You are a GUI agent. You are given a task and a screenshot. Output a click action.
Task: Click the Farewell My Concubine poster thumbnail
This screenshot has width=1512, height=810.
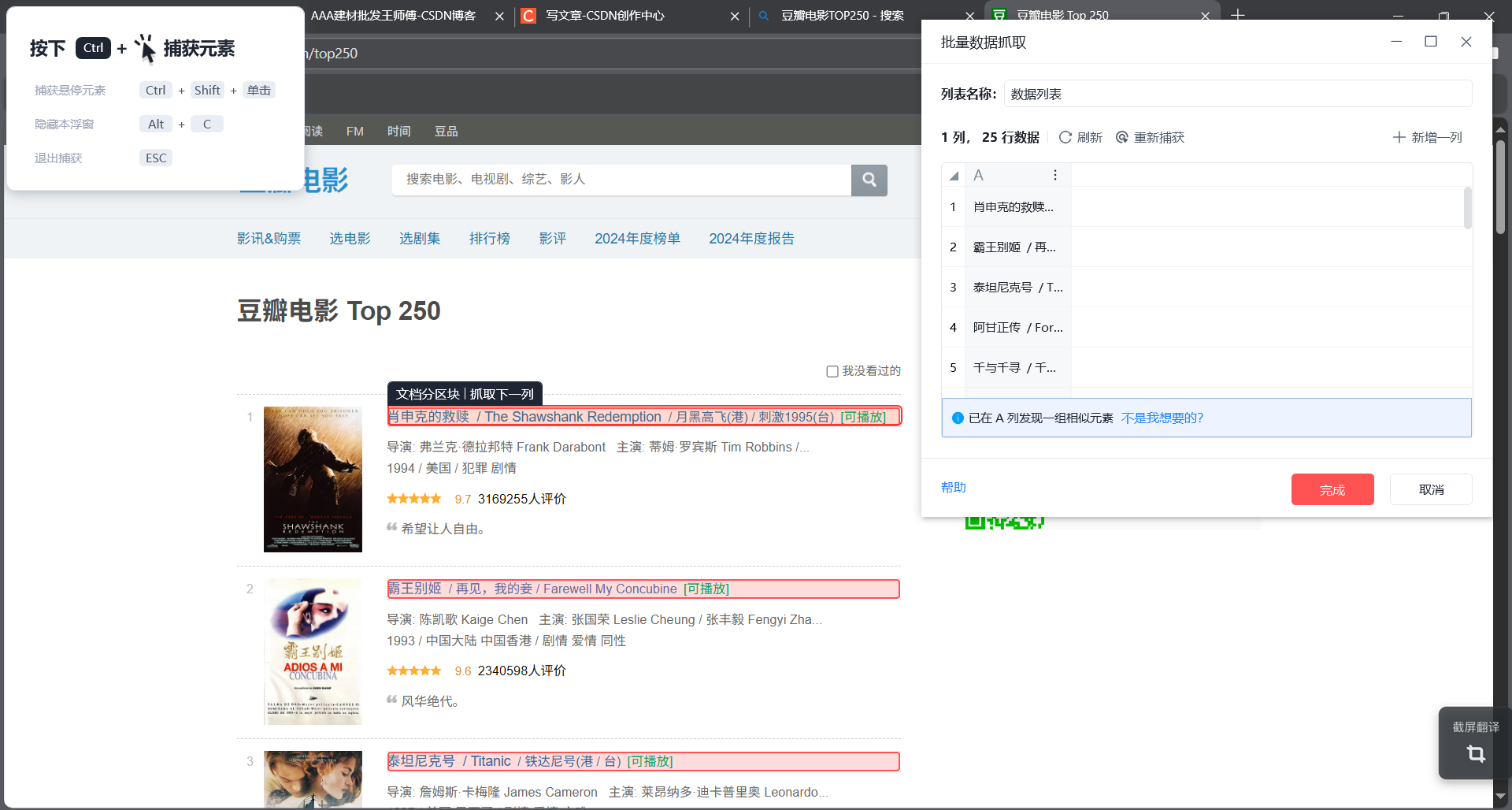point(313,652)
